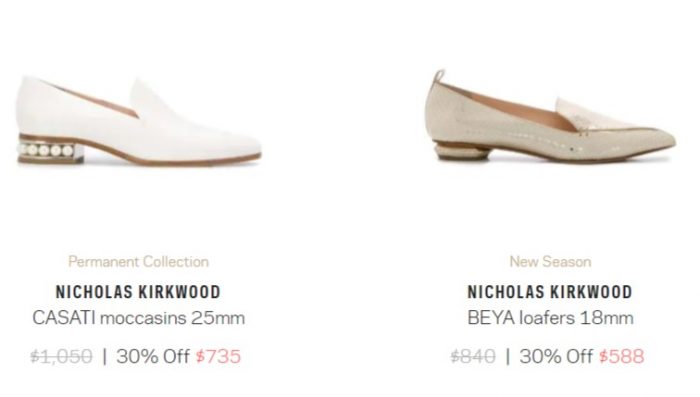700x397 pixels.
Task: Open the white CASATI moccasin product image
Action: (x=139, y=121)
